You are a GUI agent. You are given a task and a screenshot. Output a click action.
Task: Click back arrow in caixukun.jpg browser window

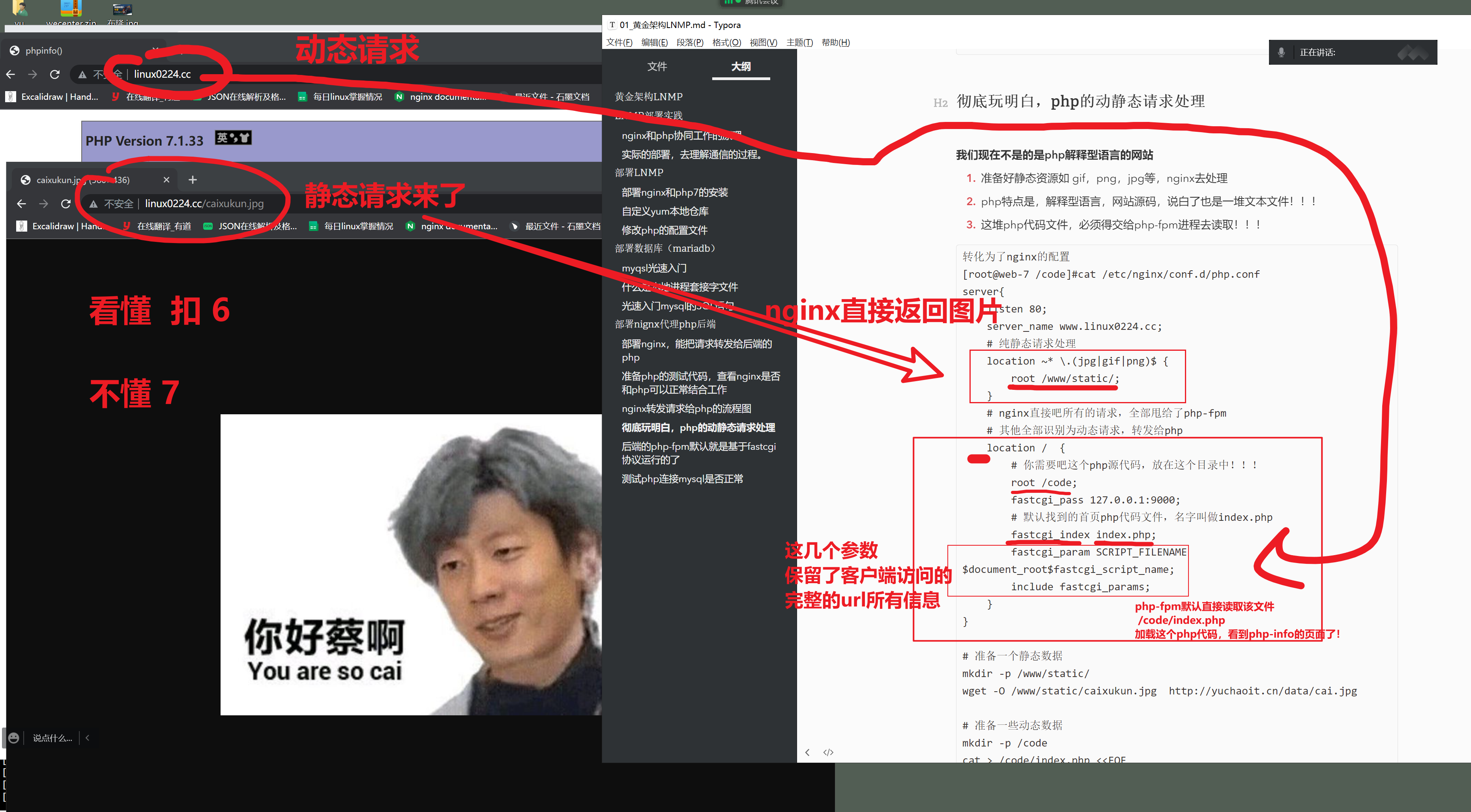tap(21, 204)
